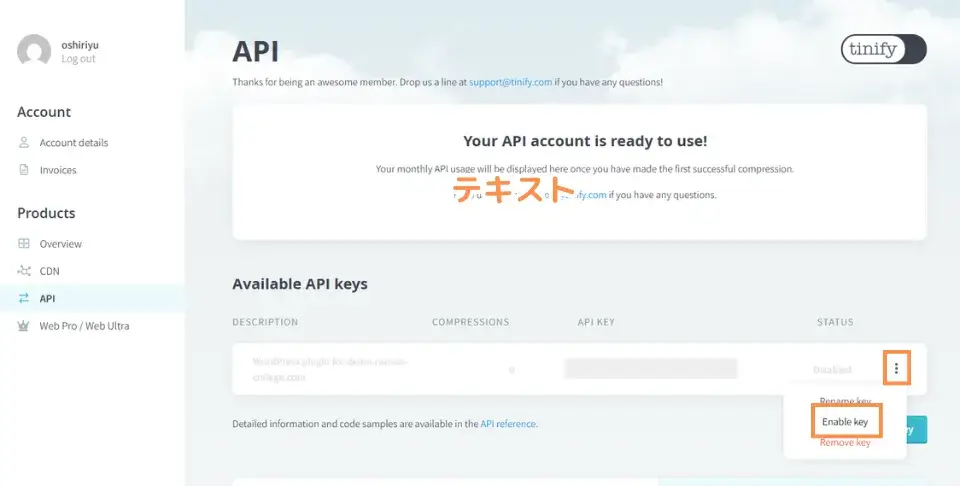Click the oshiriyu user avatar
The width and height of the screenshot is (960, 486).
point(34,50)
